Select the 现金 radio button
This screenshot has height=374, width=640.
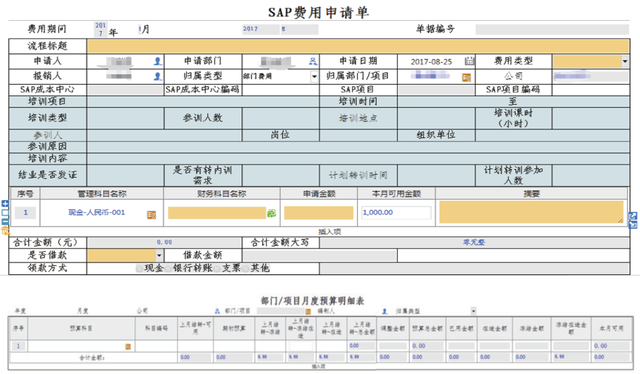[x=140, y=269]
